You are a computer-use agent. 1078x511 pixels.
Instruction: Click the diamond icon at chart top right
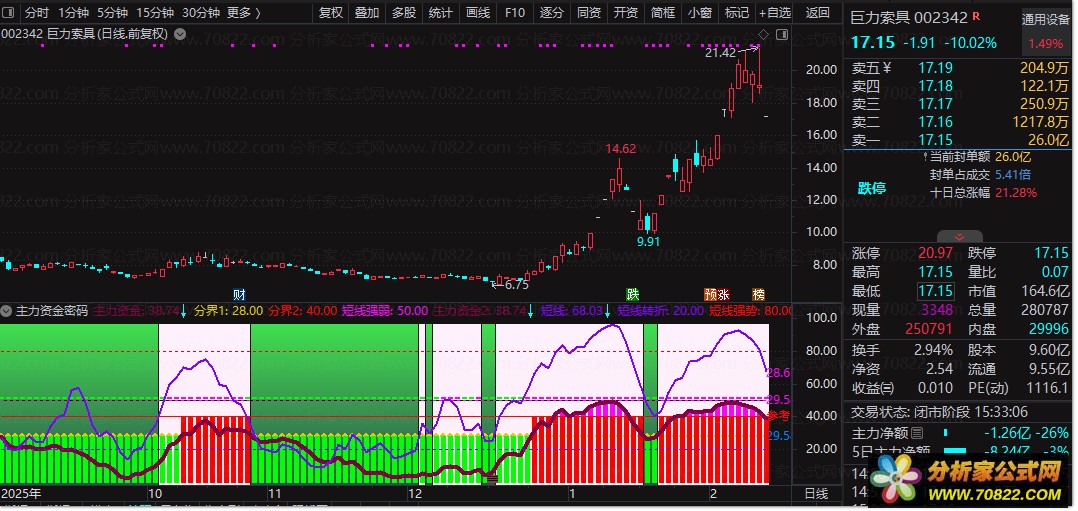pyautogui.click(x=763, y=34)
